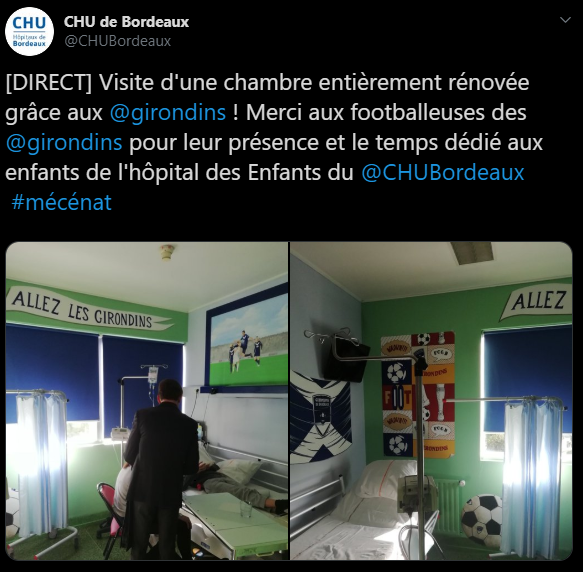The height and width of the screenshot is (572, 583).
Task: Click the drinking glass on the bed table
Action: 246,508
